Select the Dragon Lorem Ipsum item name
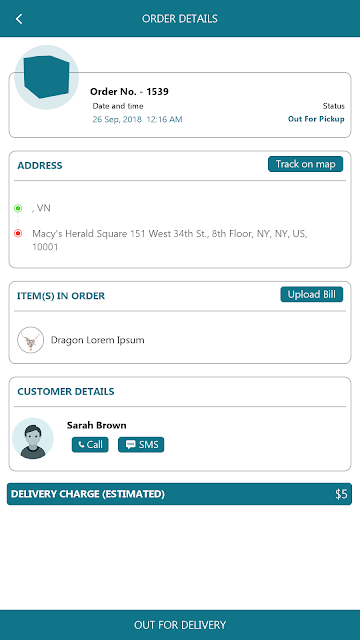Screen dimensions: 360x640 98,340
